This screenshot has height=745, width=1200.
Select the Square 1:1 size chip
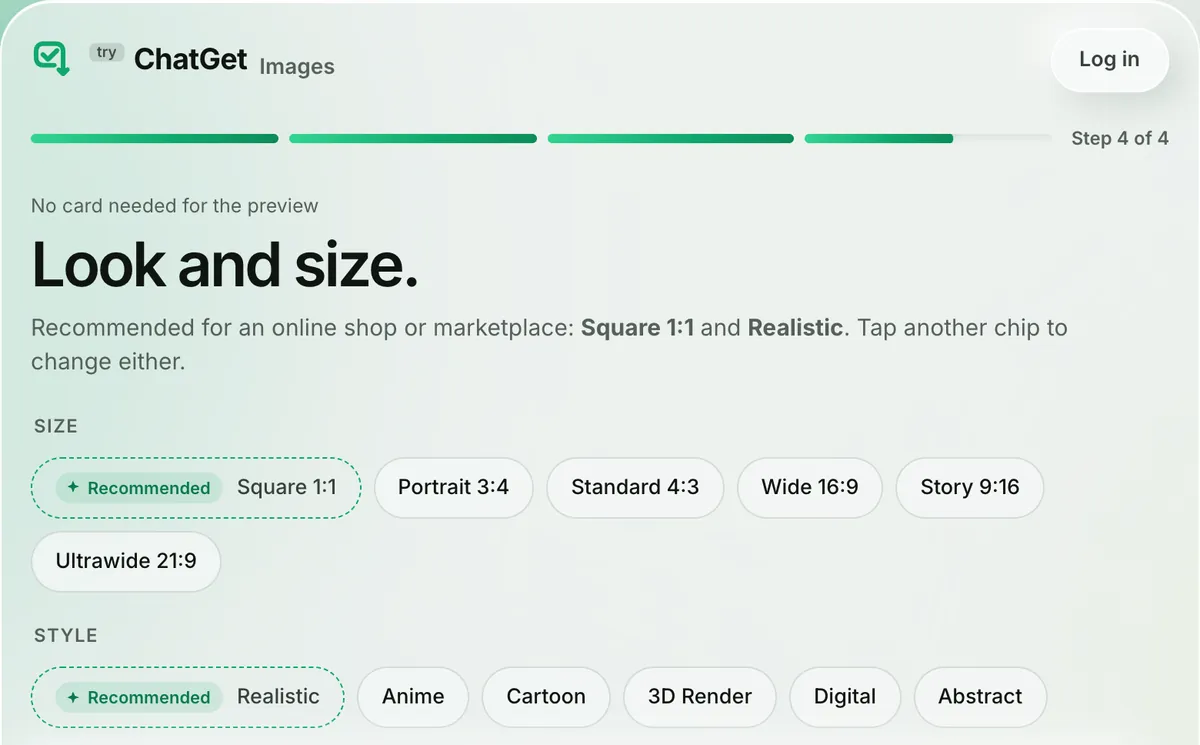pos(196,488)
